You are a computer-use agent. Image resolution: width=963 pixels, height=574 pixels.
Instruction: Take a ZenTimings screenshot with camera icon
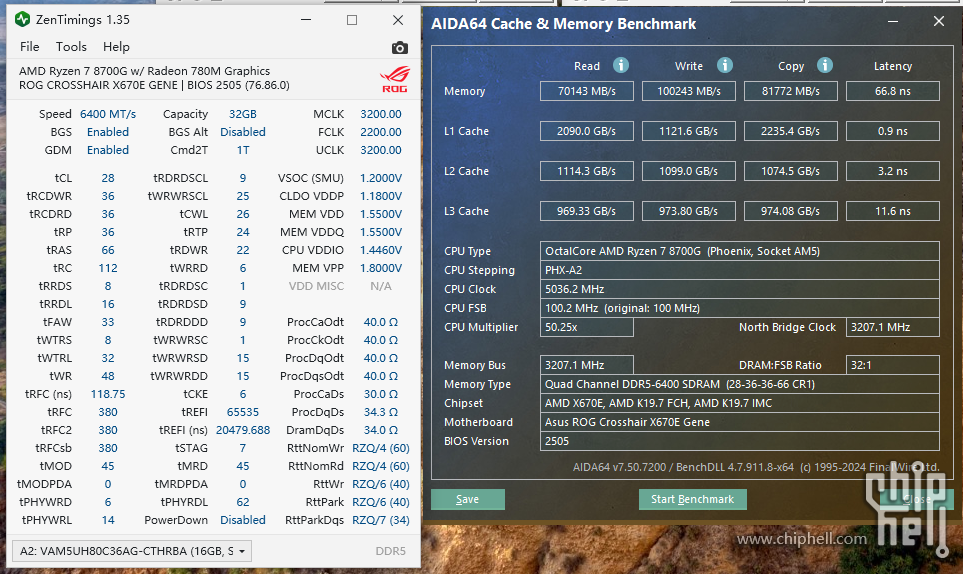(399, 47)
